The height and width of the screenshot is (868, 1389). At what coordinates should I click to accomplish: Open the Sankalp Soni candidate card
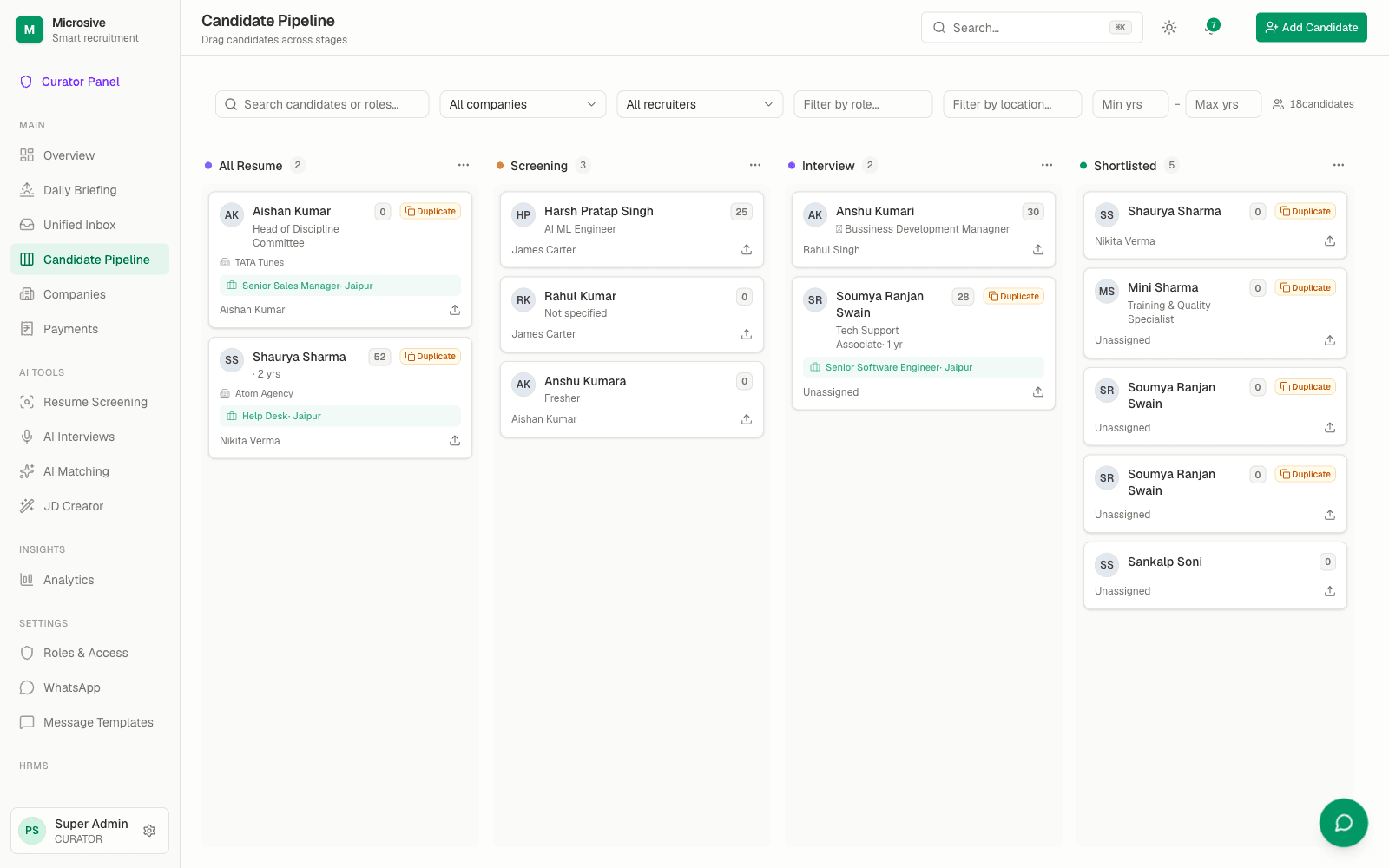(x=1215, y=575)
